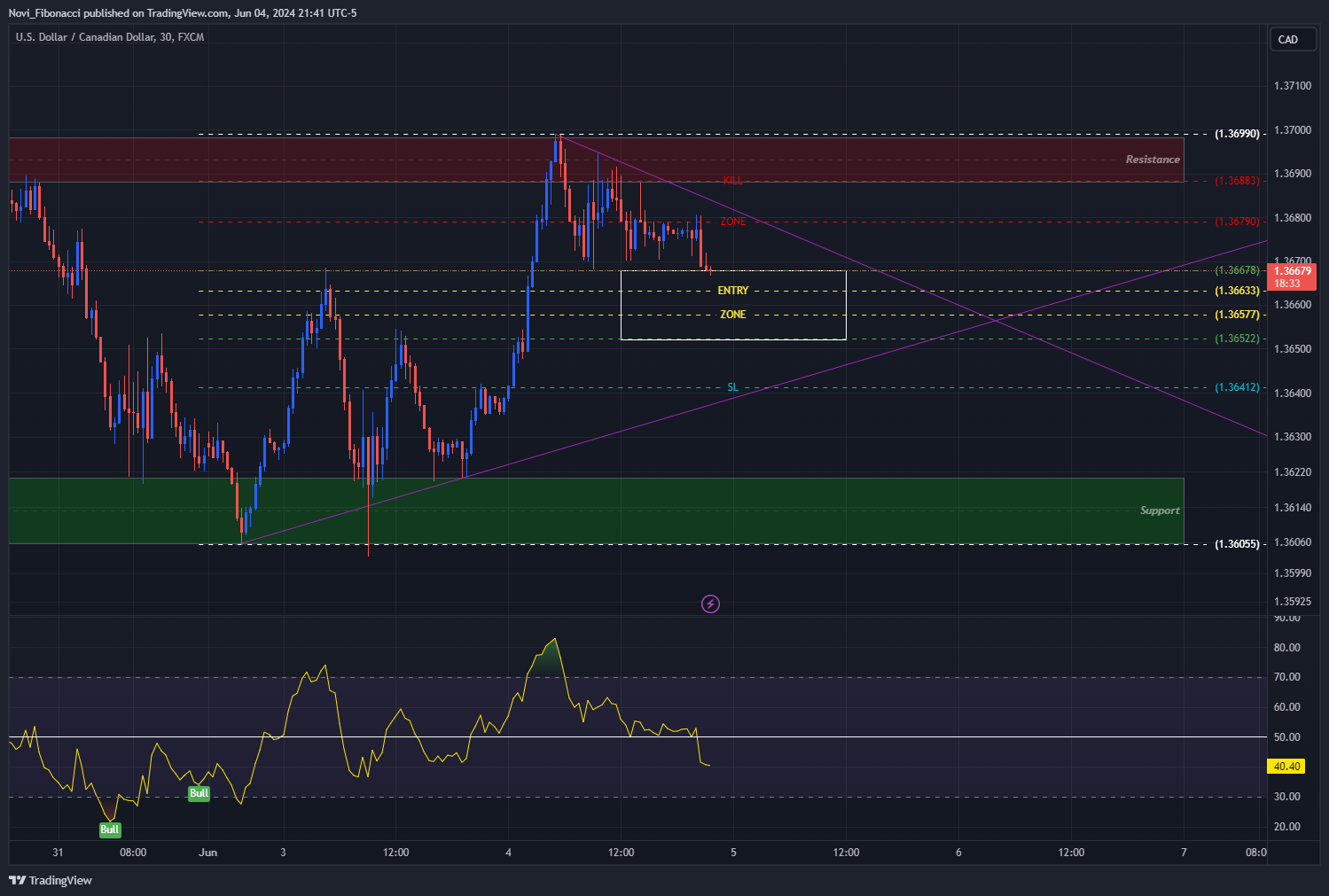Select the (1.36577) level label
1329x896 pixels.
click(1237, 315)
